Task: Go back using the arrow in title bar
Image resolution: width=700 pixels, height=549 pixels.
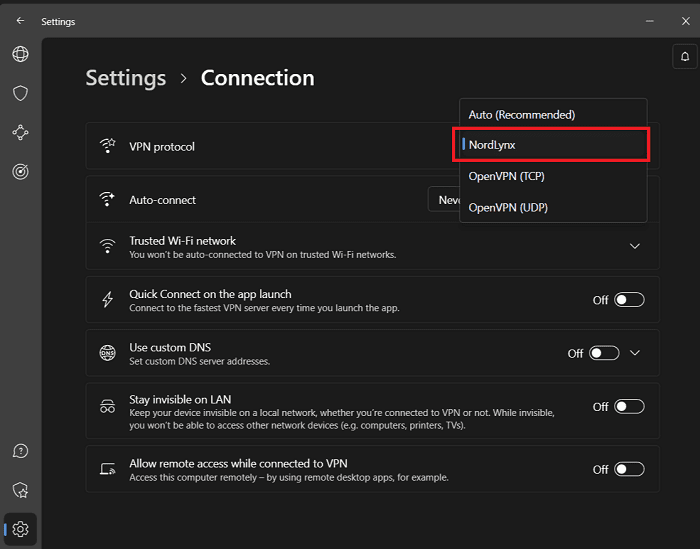Action: click(20, 21)
